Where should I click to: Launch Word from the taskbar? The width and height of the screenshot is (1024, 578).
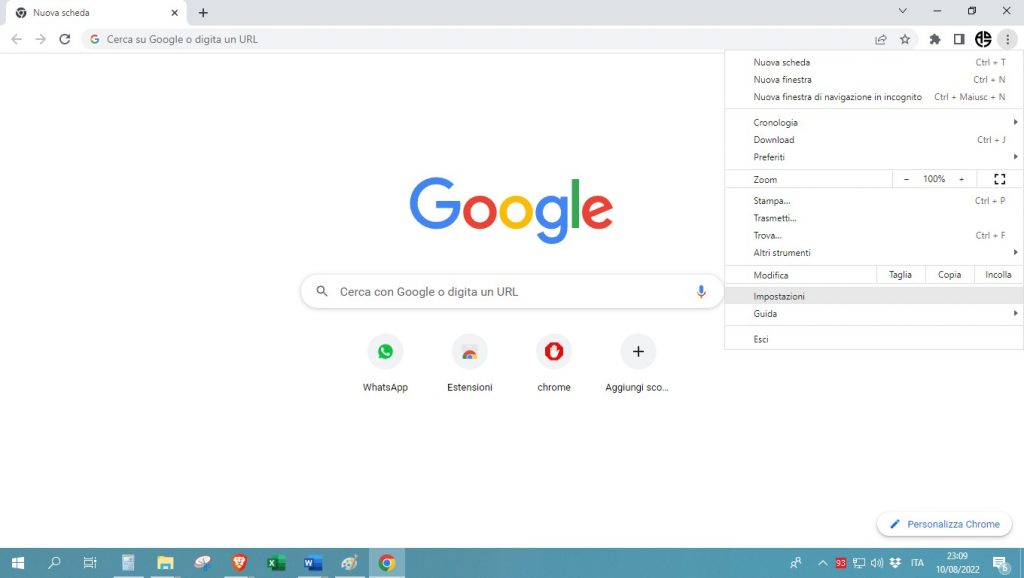click(x=312, y=562)
